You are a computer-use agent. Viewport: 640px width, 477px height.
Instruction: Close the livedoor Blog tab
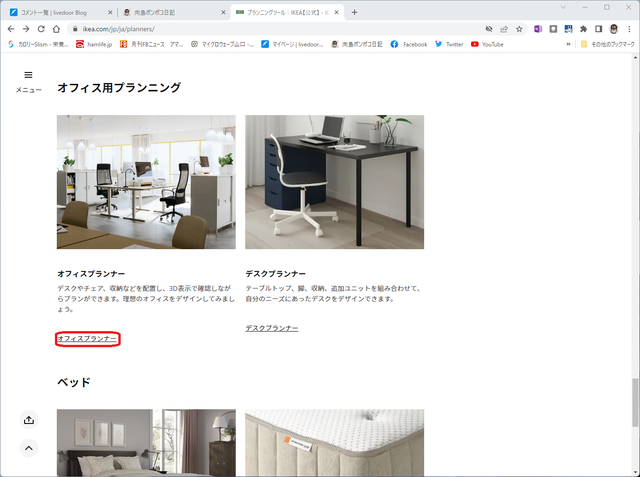[x=110, y=13]
